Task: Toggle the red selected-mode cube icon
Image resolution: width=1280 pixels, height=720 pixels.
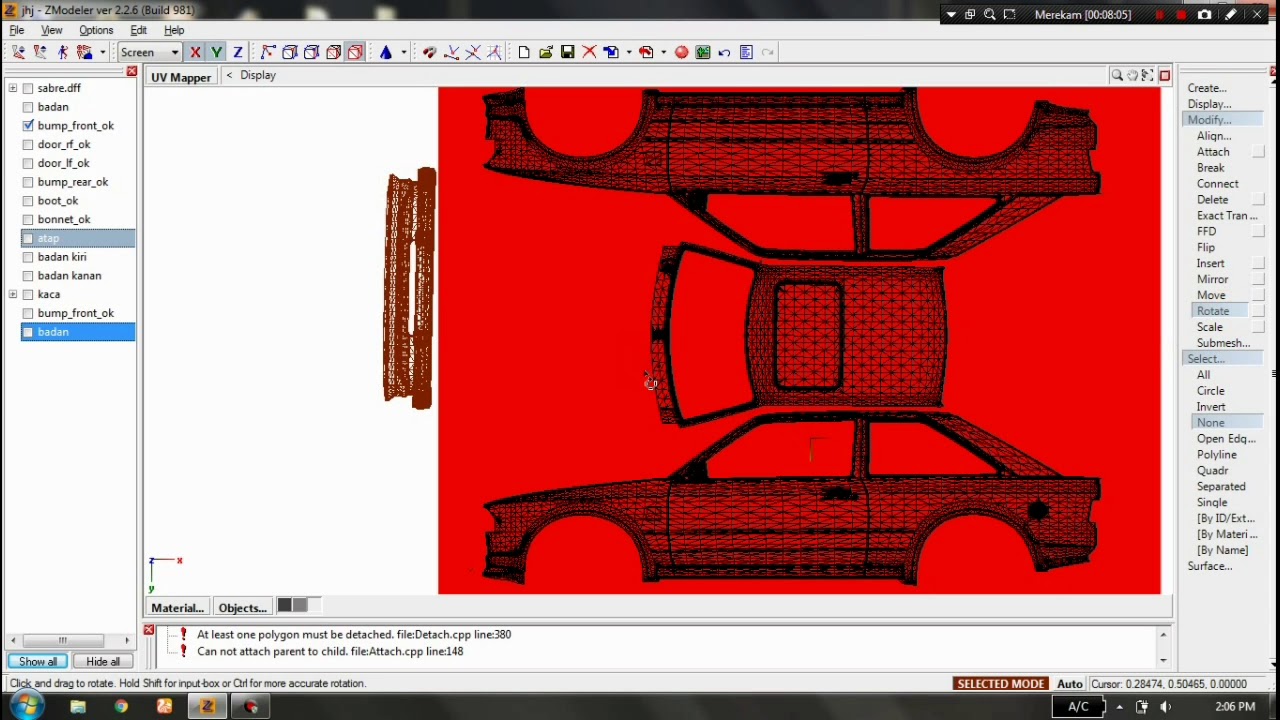Action: [x=355, y=52]
